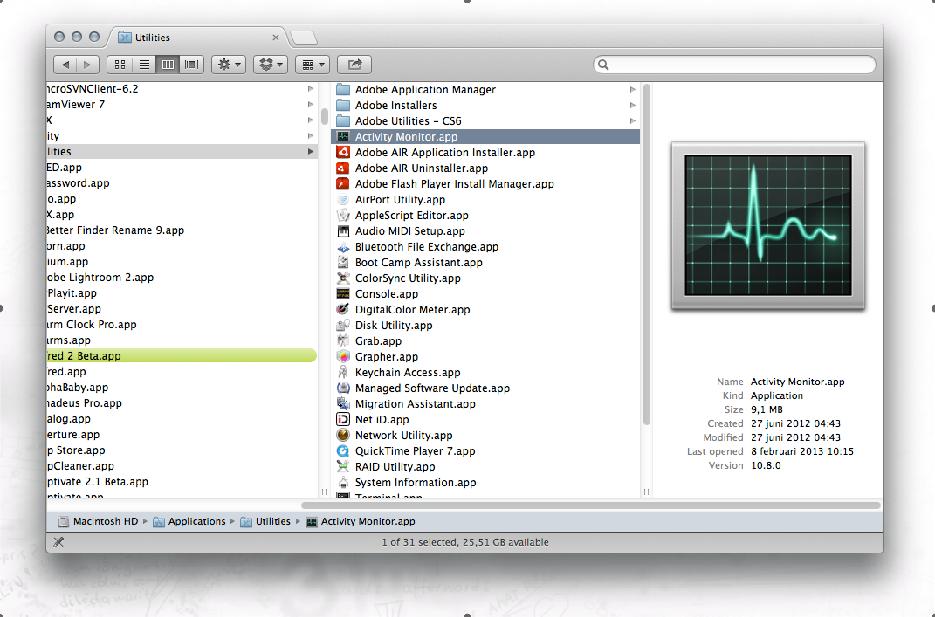
Task: Click the middle column vertical scrollbar
Action: click(646, 255)
